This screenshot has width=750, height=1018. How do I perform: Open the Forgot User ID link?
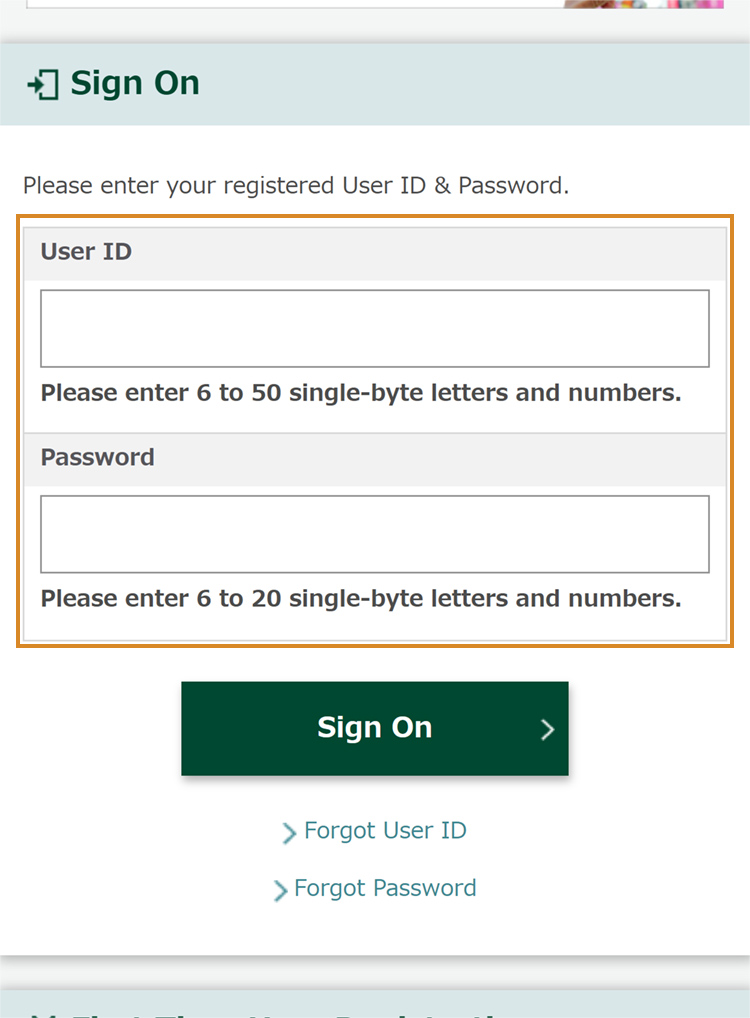[x=385, y=830]
